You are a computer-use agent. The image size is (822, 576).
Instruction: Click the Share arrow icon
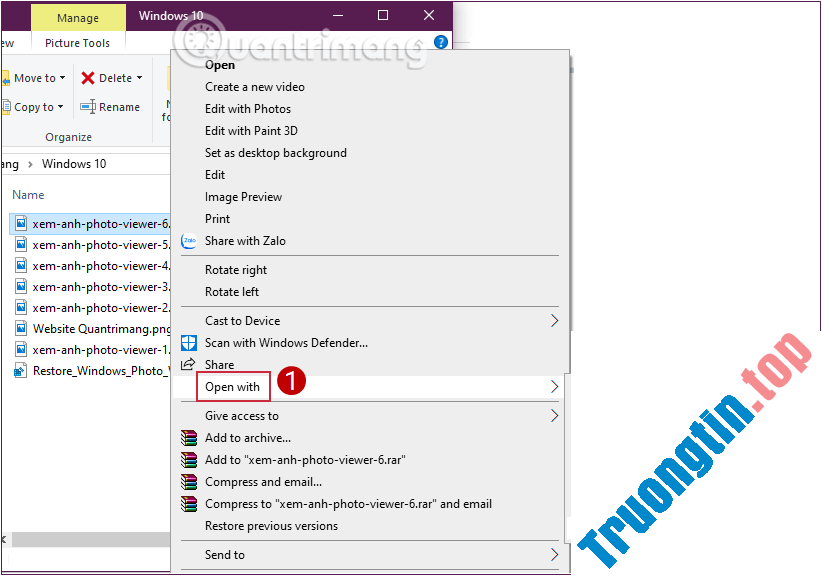point(189,364)
